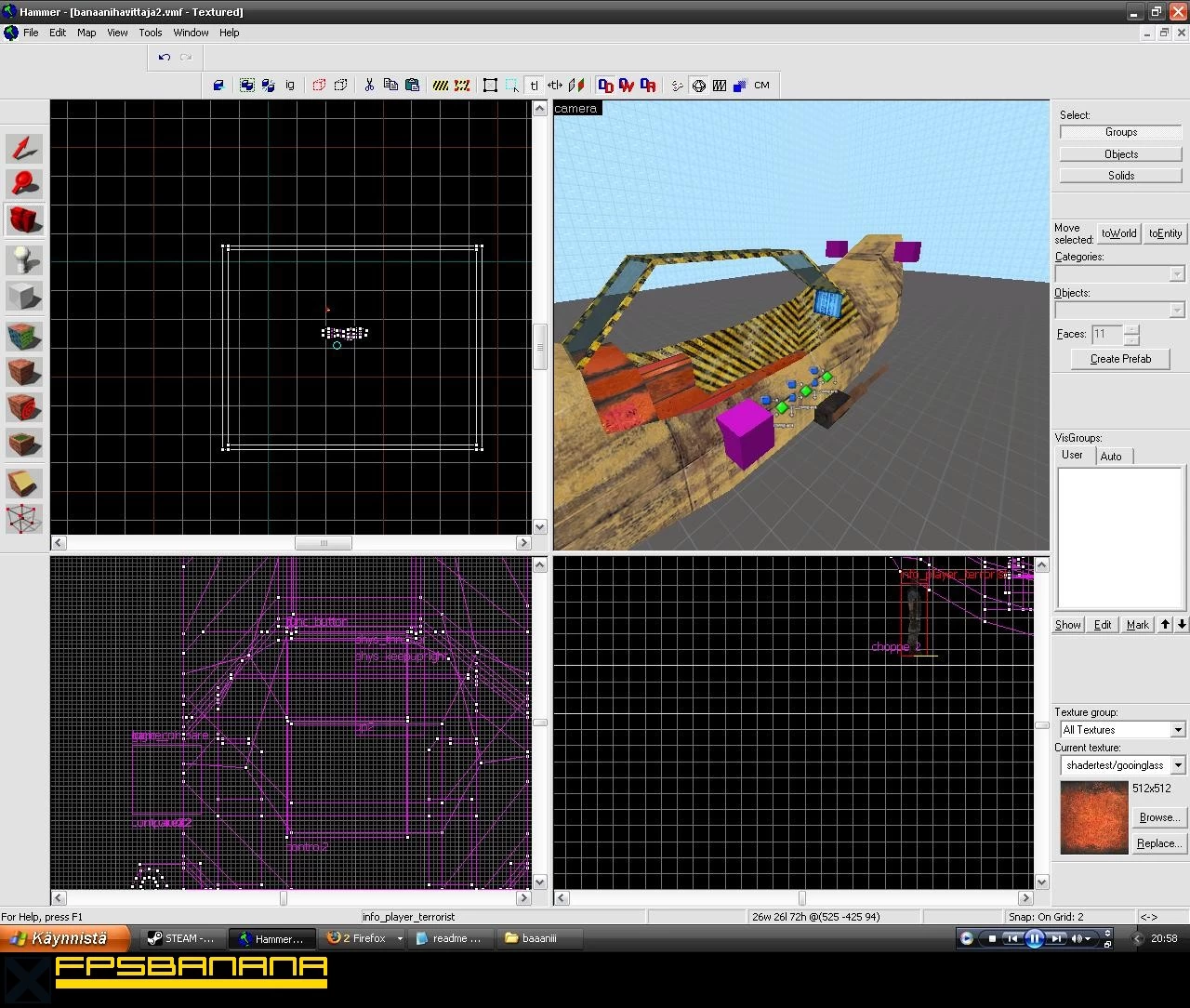The height and width of the screenshot is (1008, 1190).
Task: Select the red arrow Selection tool
Action: tap(24, 148)
